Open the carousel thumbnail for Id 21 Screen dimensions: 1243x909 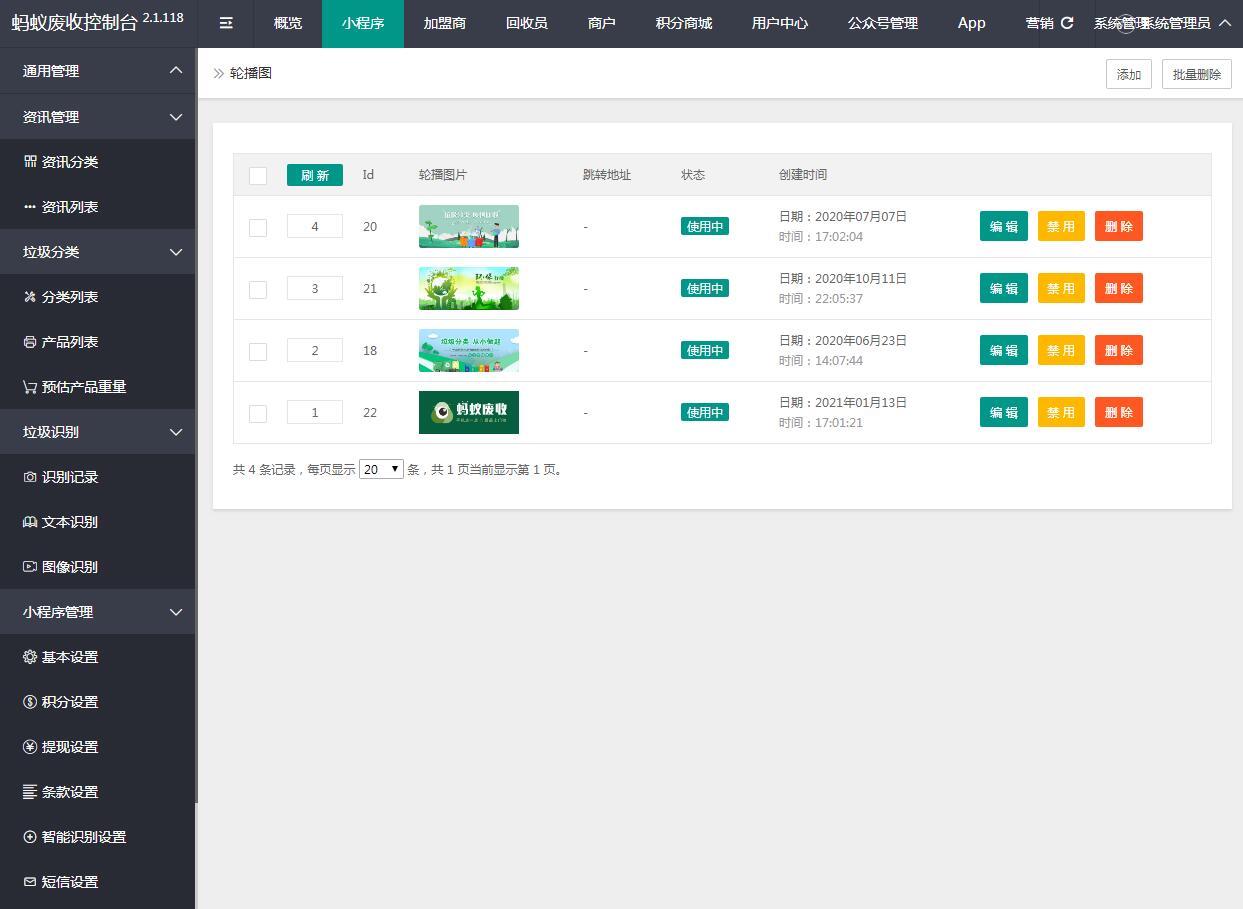click(x=469, y=288)
